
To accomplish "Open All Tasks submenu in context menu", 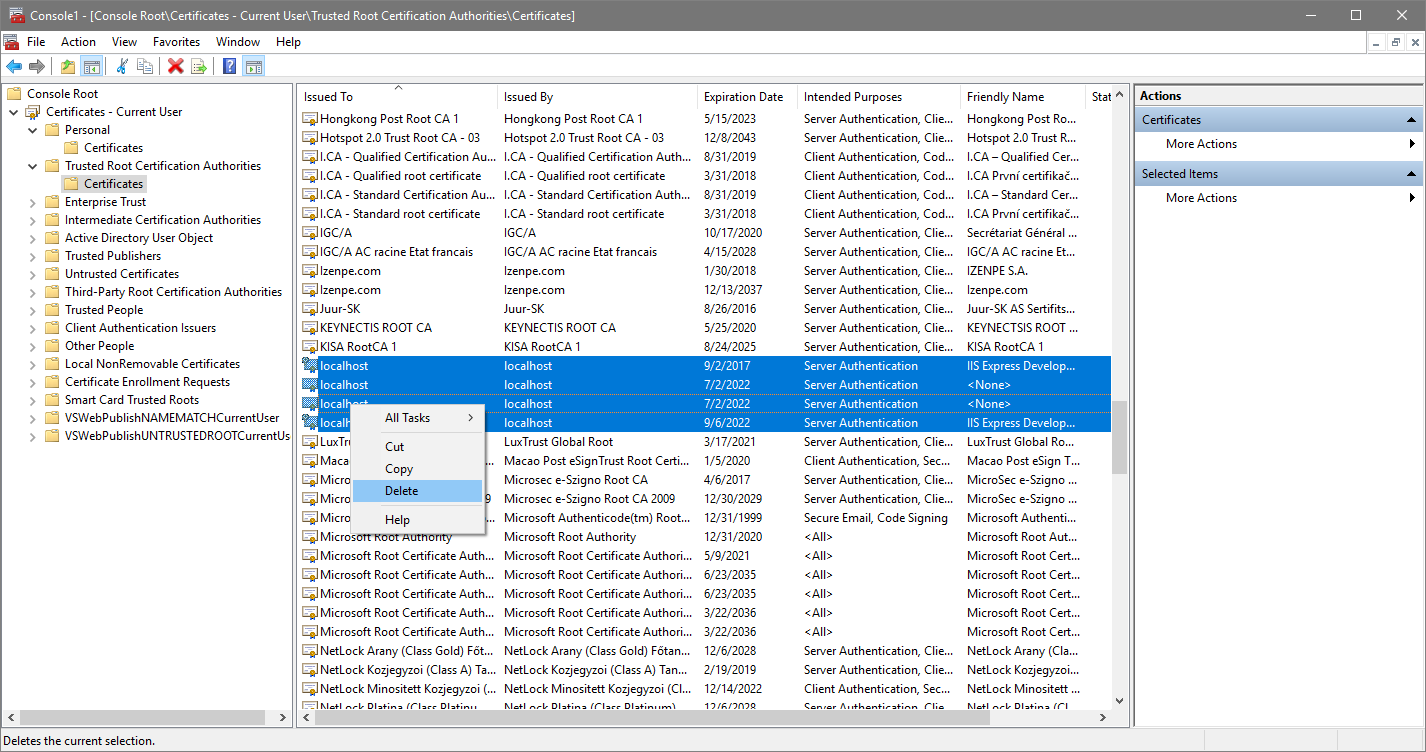I will coord(418,418).
